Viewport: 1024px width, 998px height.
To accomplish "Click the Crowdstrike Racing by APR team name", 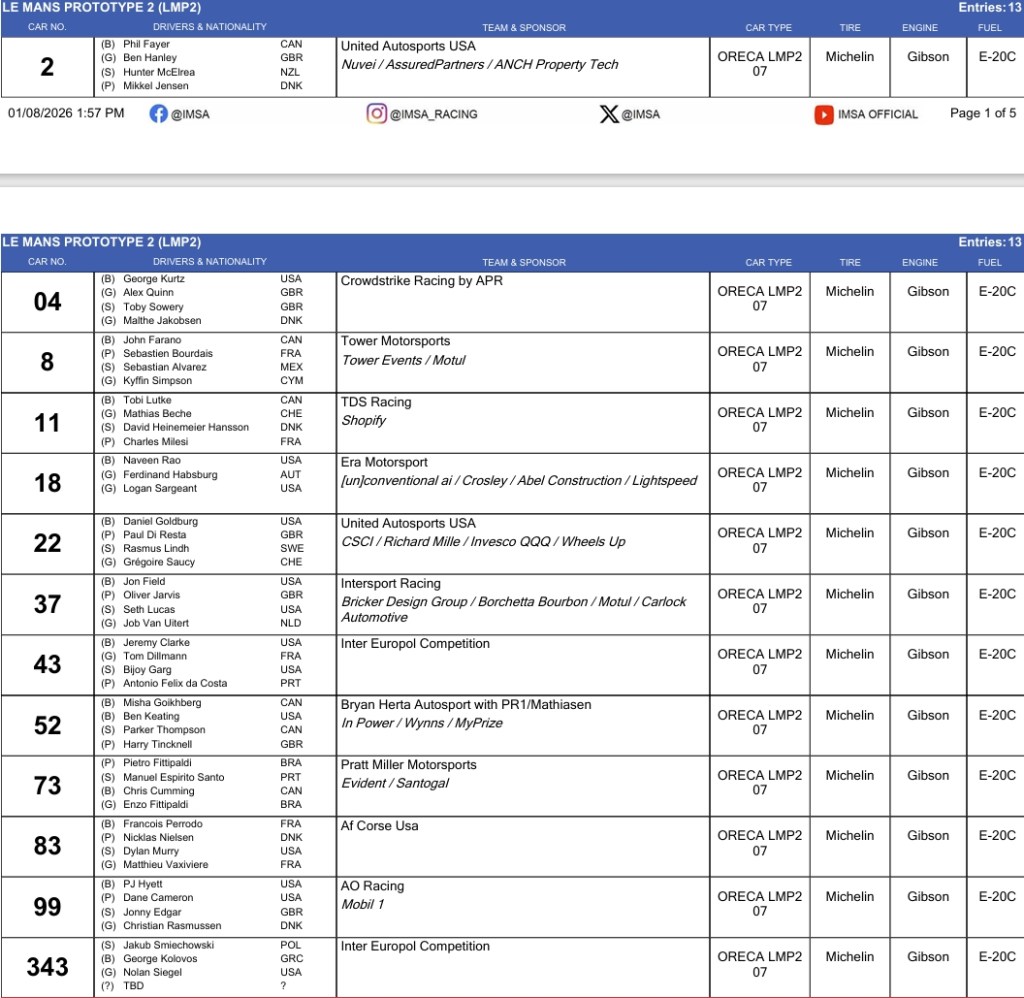I will tap(421, 281).
